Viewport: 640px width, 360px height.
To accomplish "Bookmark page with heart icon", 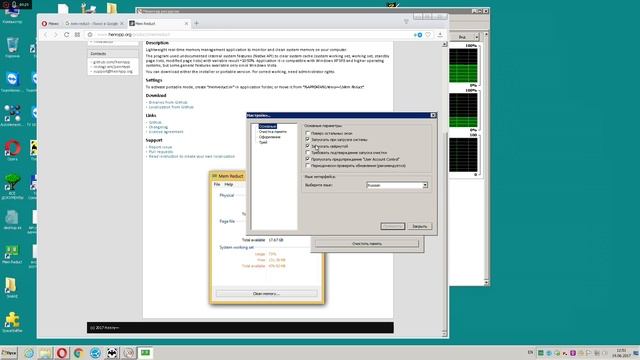I will pos(428,35).
